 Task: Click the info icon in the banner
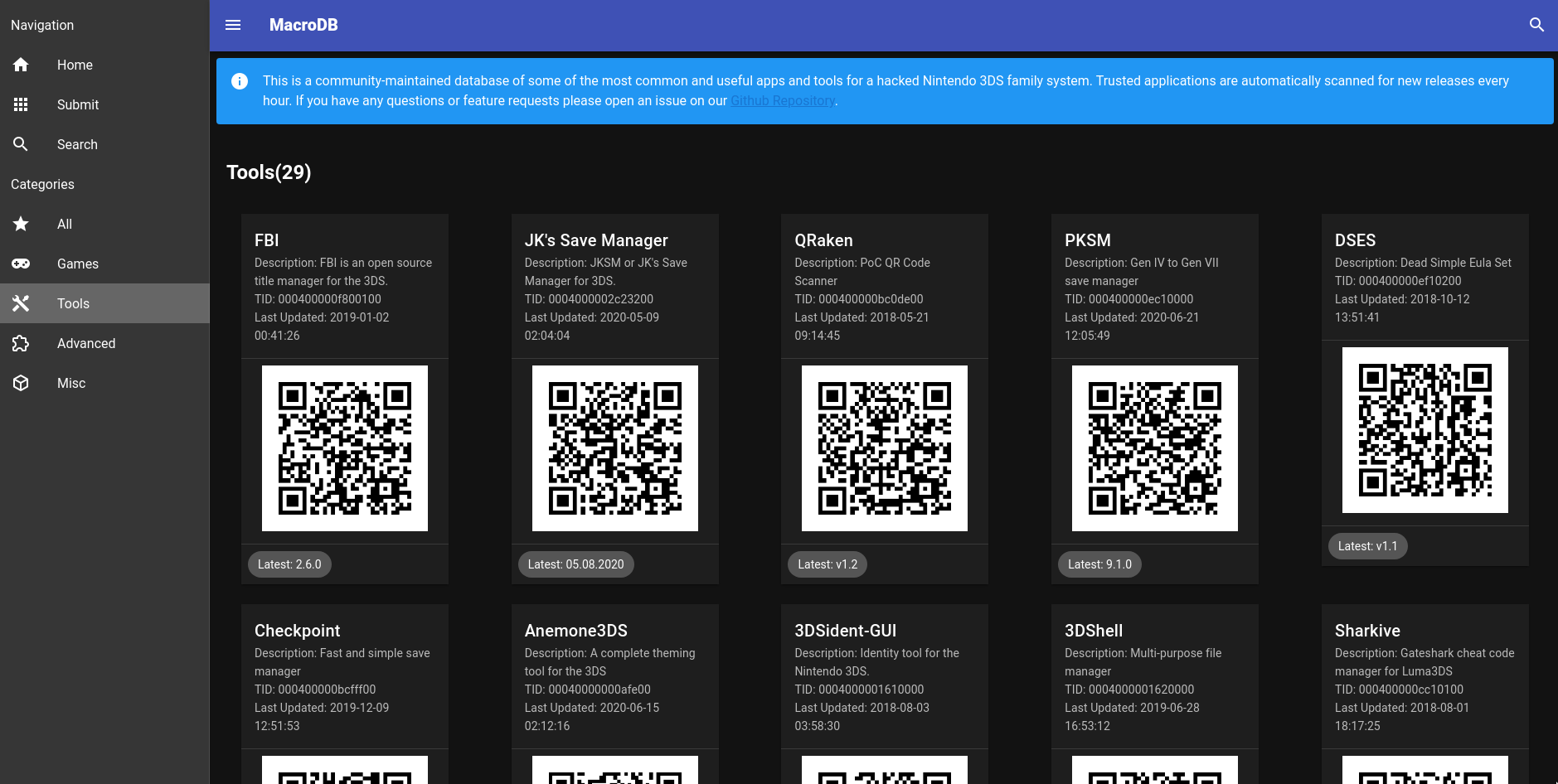[240, 81]
